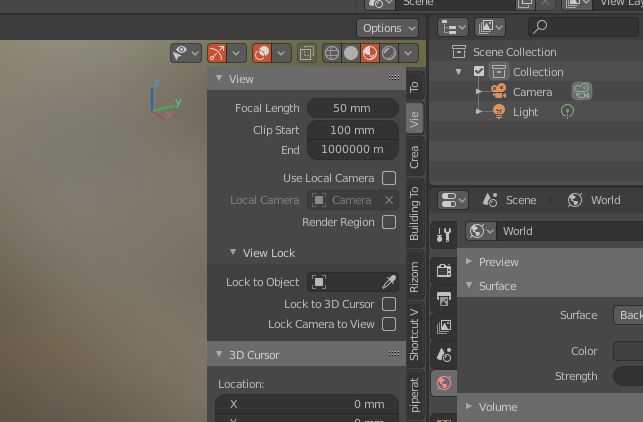Image resolution: width=643 pixels, height=422 pixels.
Task: Switch to Rizom sidebar tab
Action: pos(414,277)
